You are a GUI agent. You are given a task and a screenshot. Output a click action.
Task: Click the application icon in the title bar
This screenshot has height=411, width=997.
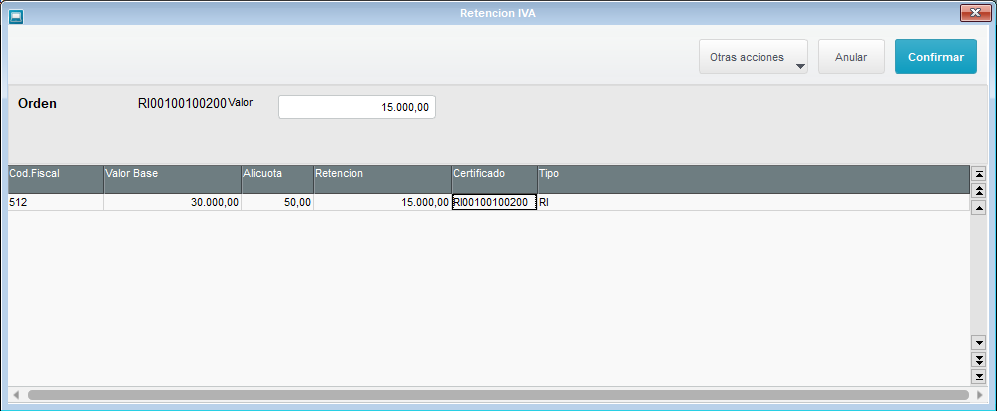[16, 15]
